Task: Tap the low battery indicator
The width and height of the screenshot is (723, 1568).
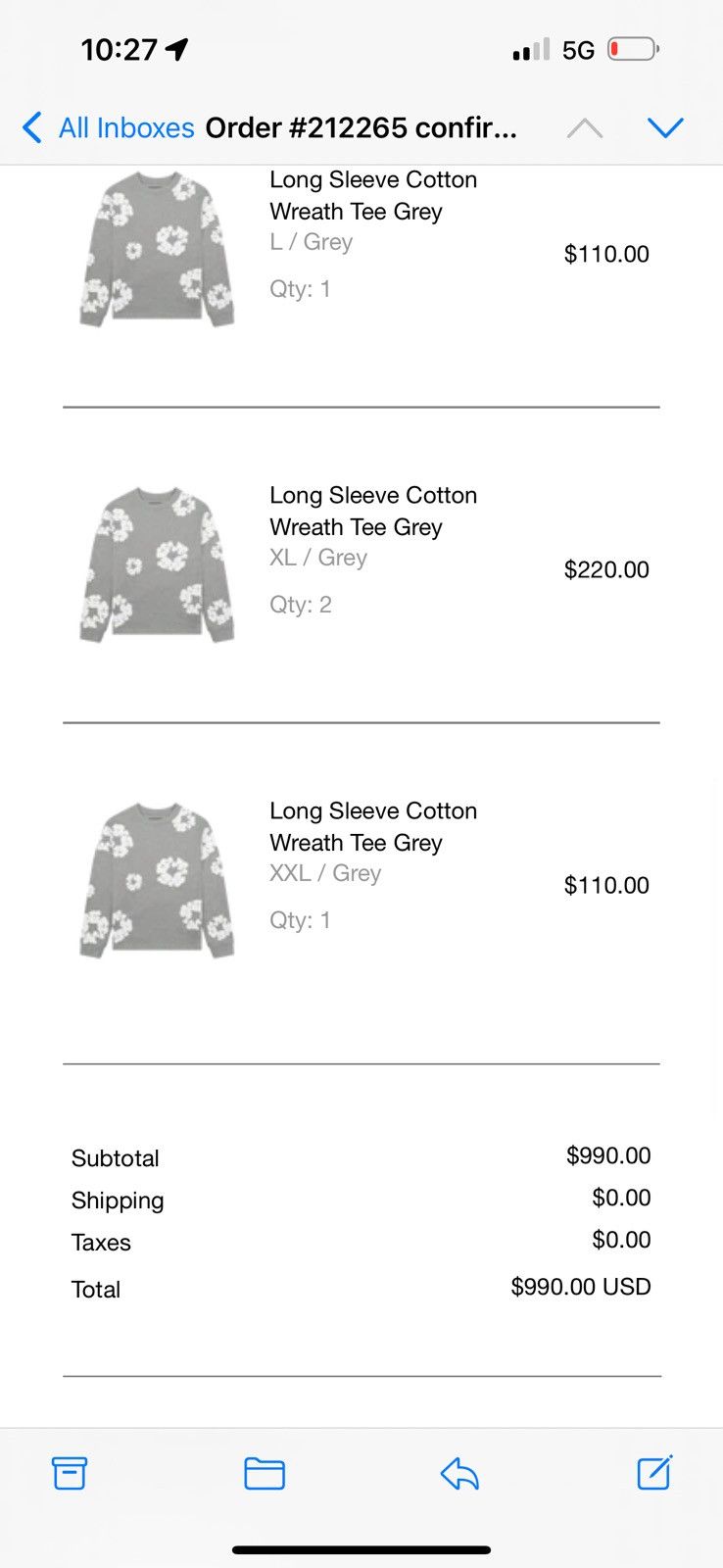Action: (634, 49)
